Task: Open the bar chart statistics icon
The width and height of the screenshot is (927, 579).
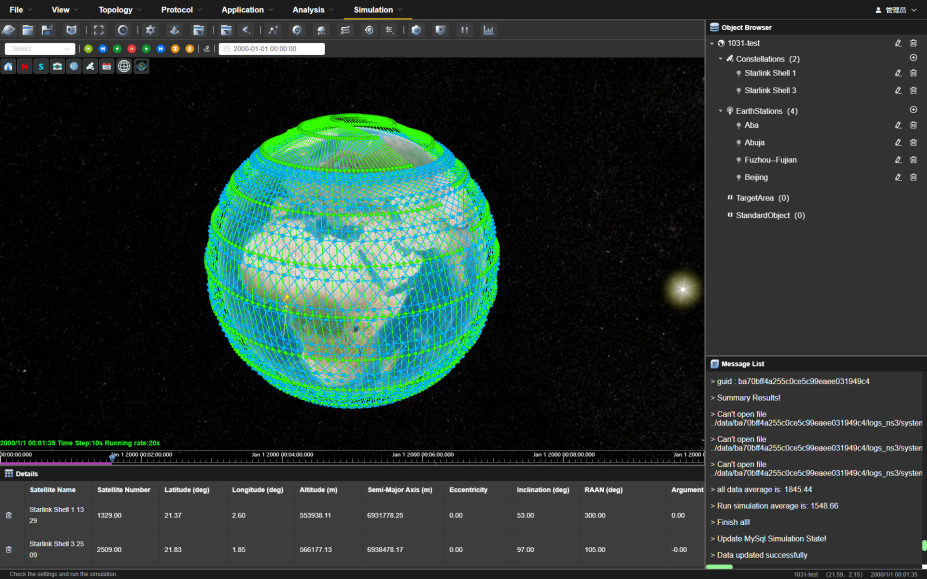Action: (x=489, y=30)
